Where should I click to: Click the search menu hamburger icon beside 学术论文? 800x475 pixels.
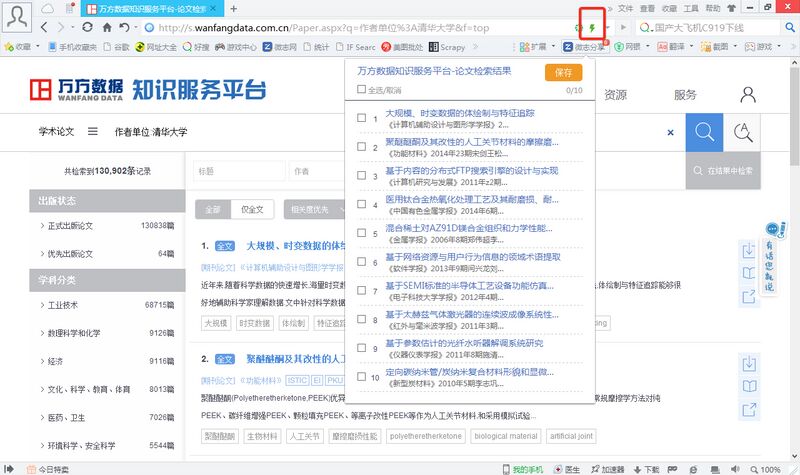(x=92, y=132)
